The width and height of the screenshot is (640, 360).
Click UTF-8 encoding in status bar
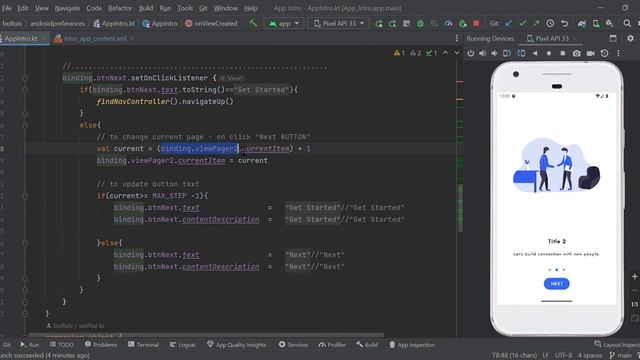[x=564, y=356]
